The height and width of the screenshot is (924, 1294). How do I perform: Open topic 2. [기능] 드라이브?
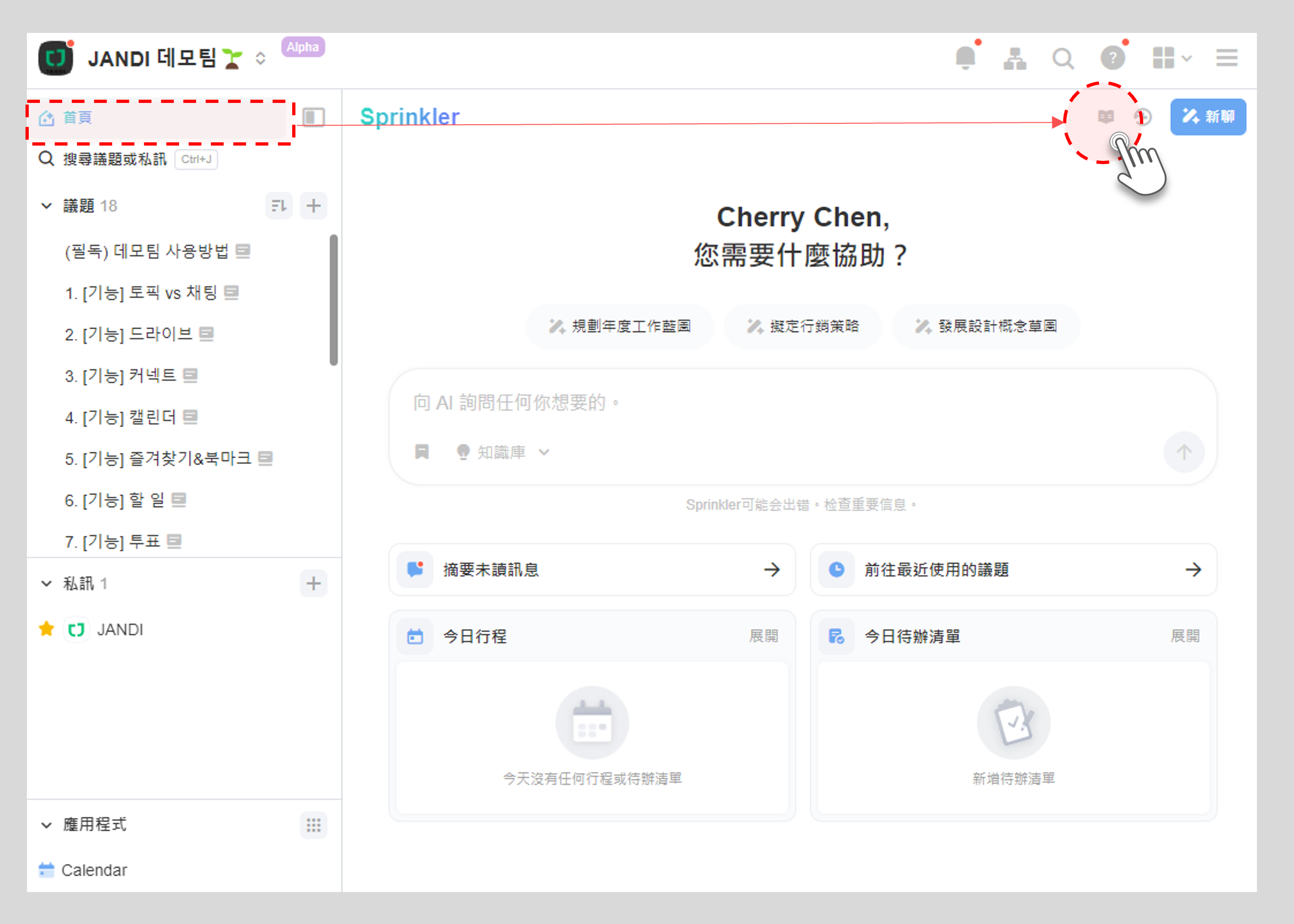coord(128,334)
